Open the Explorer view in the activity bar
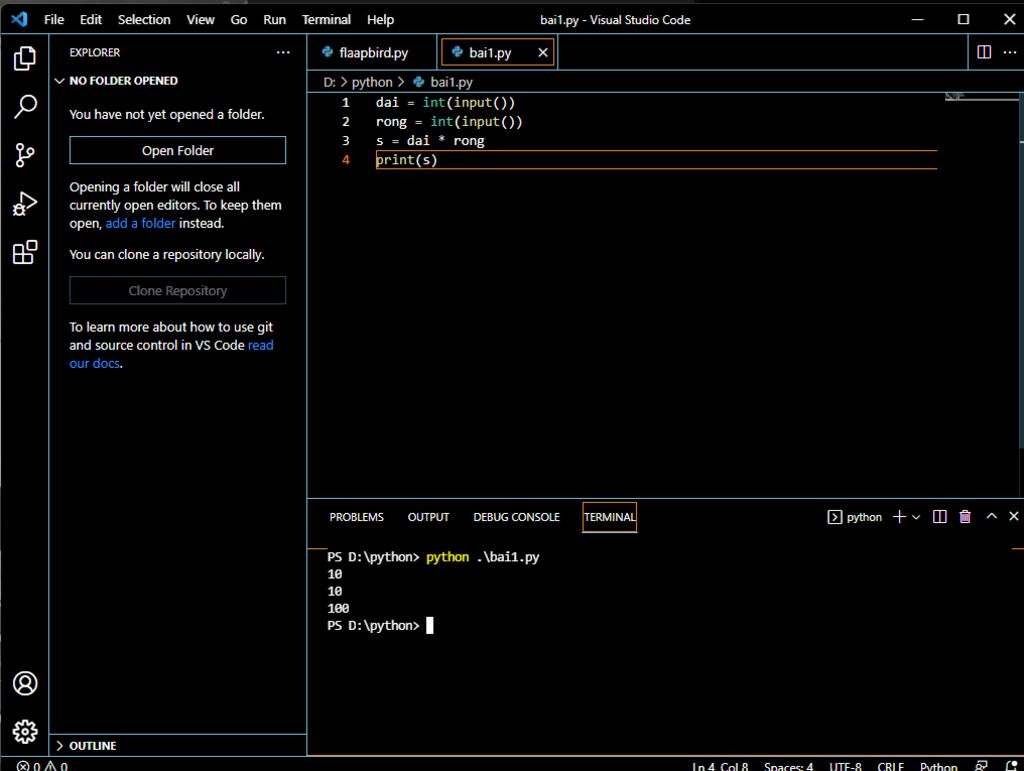The image size is (1024, 771). pyautogui.click(x=25, y=58)
